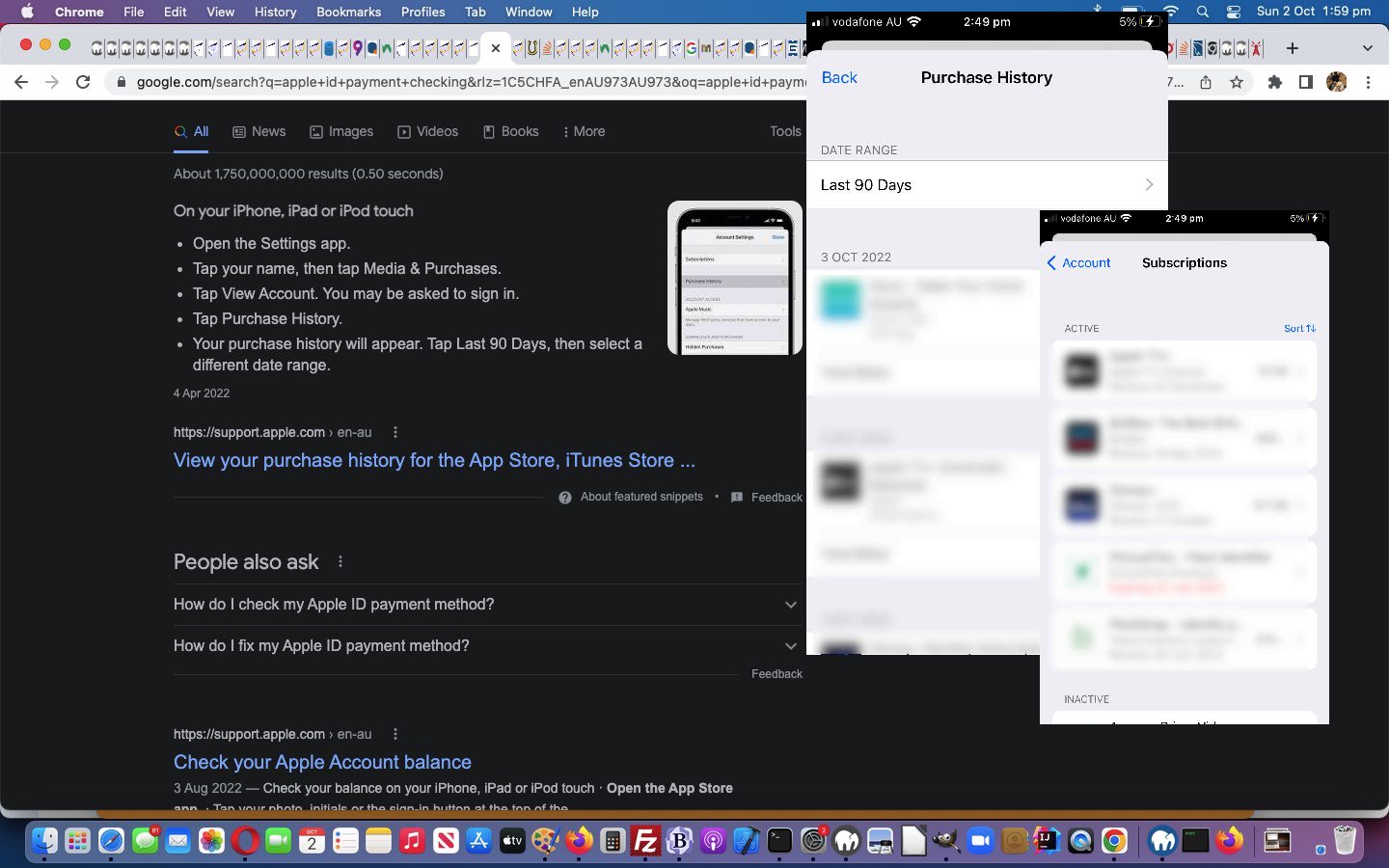This screenshot has width=1389, height=868.
Task: Click the Feedback link under People also ask
Action: click(776, 674)
